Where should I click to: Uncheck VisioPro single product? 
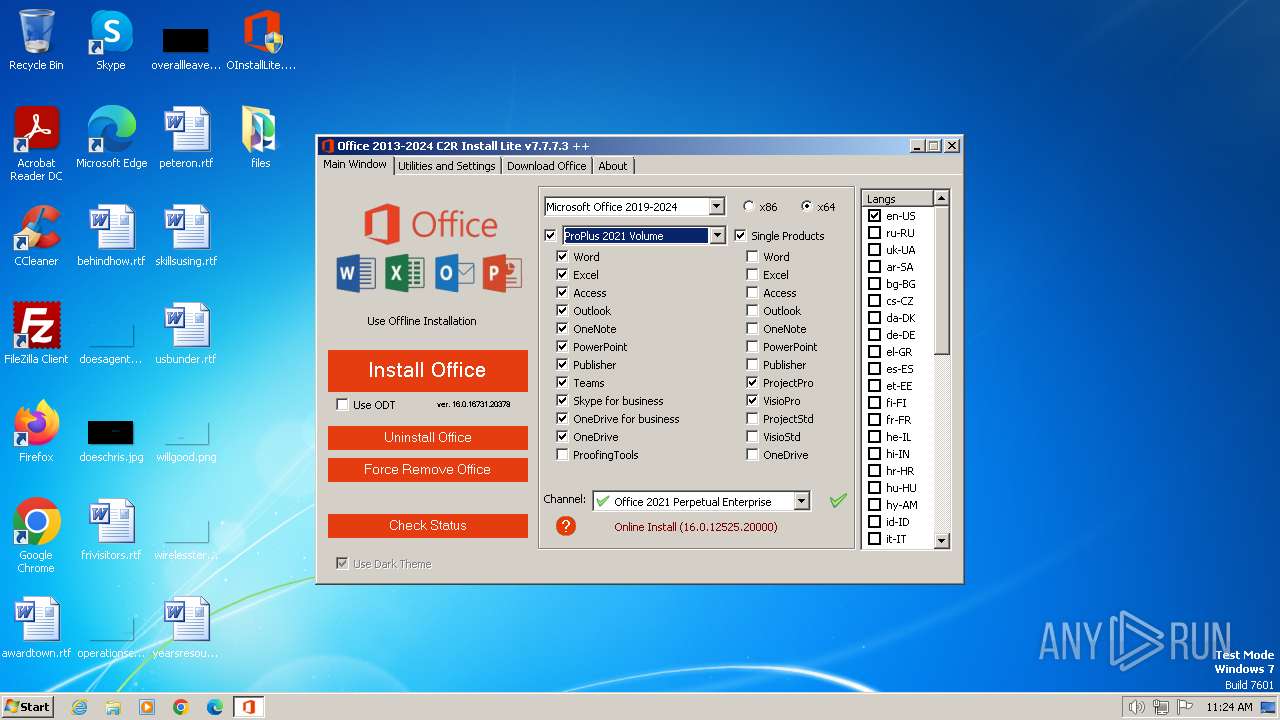[752, 401]
